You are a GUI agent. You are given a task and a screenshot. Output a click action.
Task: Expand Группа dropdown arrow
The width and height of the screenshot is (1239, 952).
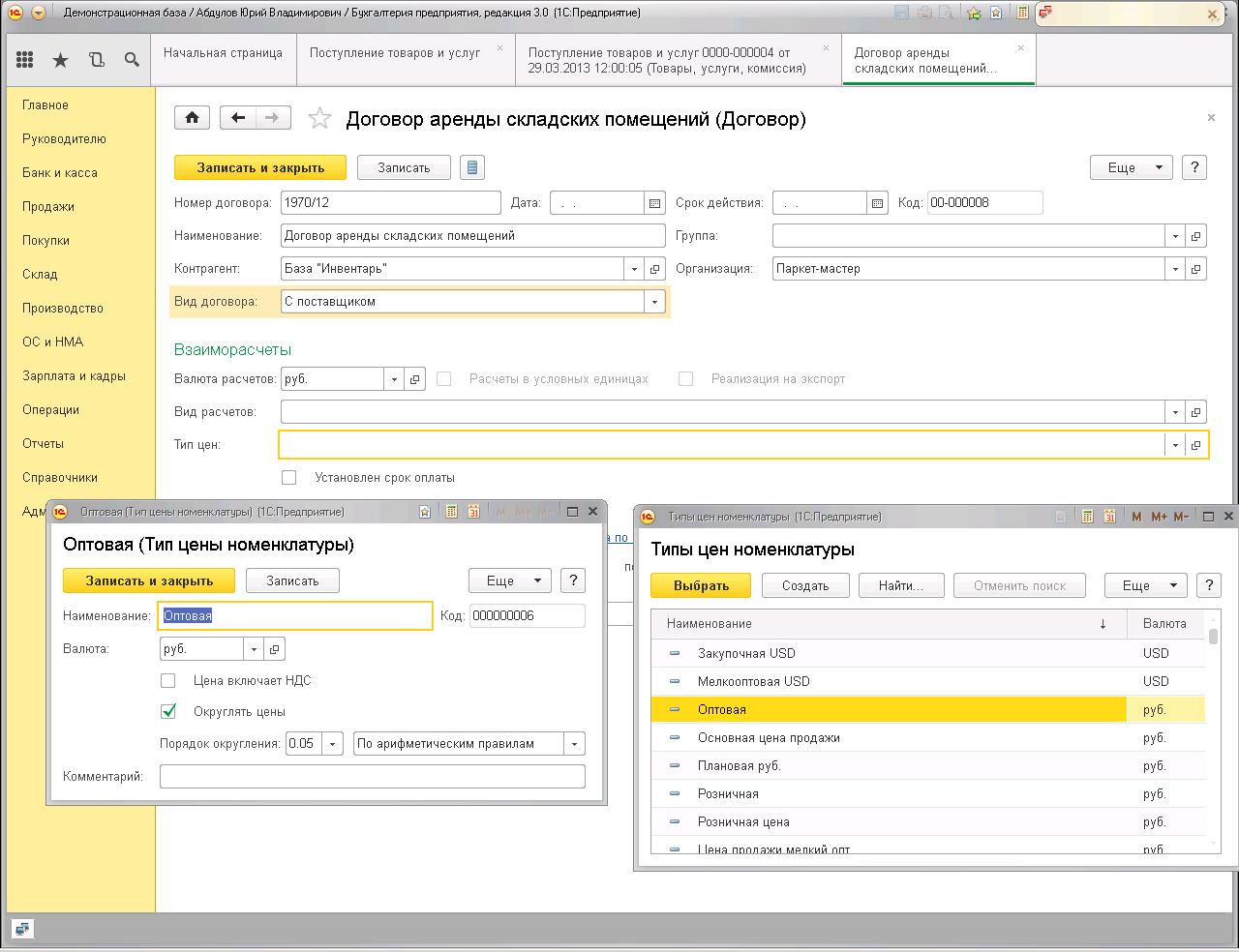pyautogui.click(x=1175, y=236)
